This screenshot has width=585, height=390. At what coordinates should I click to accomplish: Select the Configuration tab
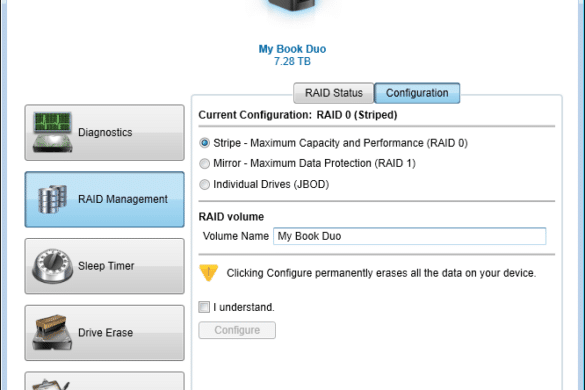click(x=417, y=93)
